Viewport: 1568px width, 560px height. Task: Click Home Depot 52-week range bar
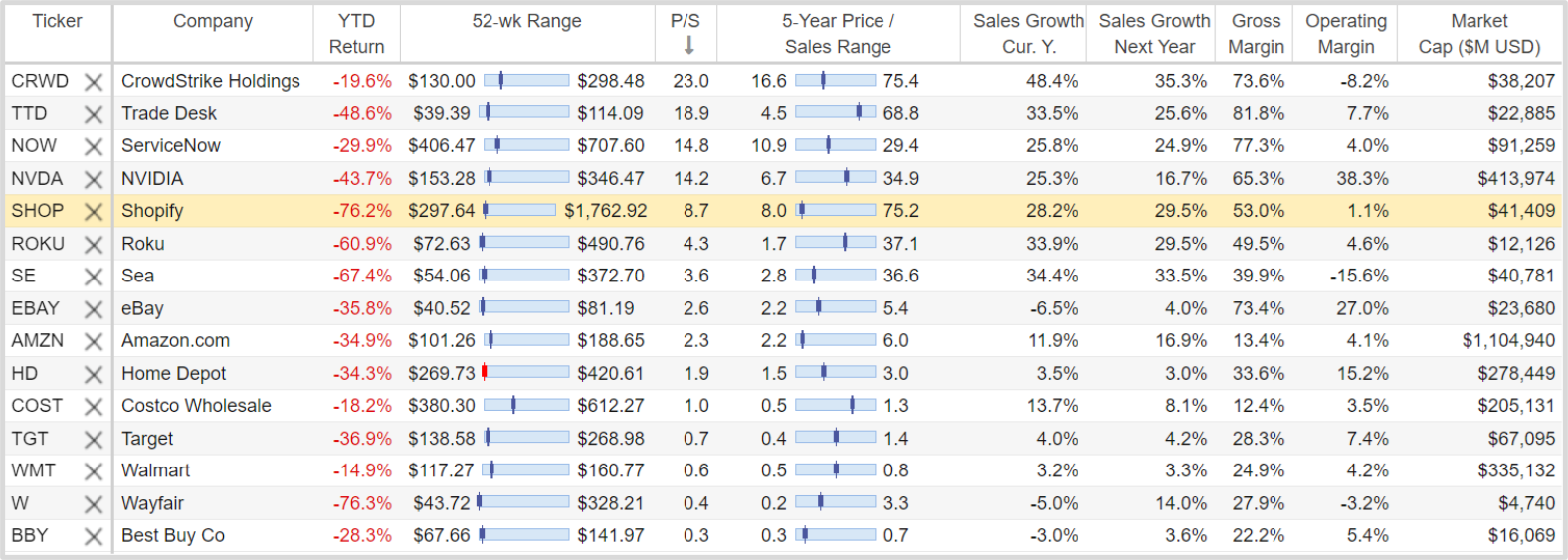click(526, 373)
